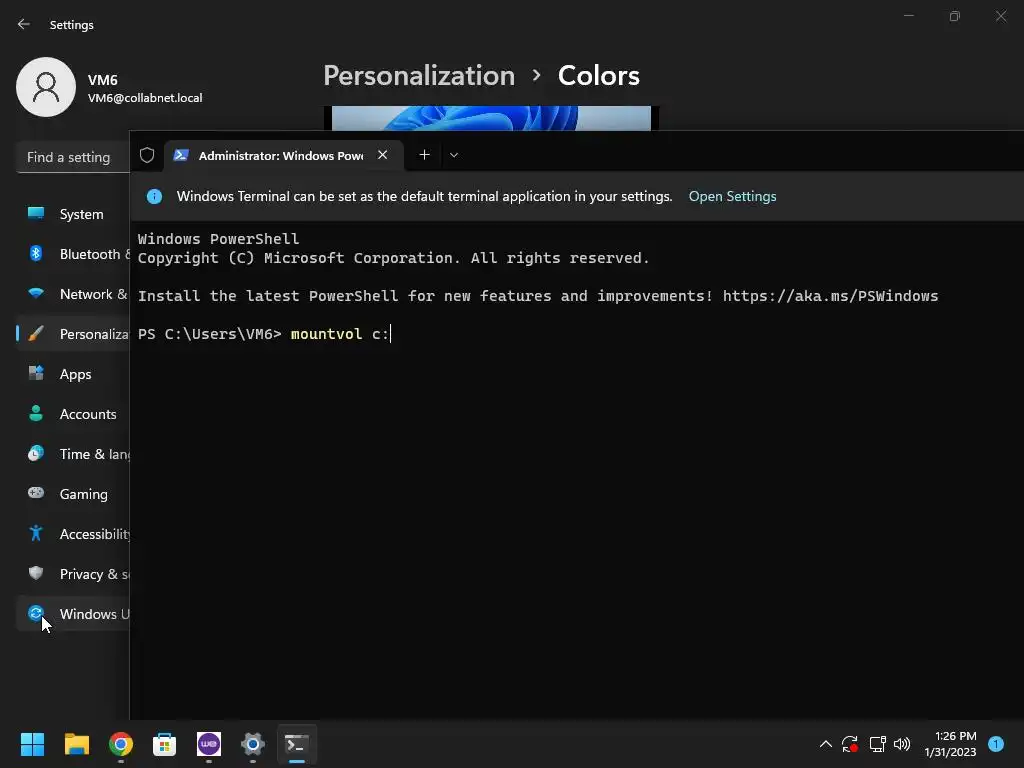Image resolution: width=1024 pixels, height=768 pixels.
Task: Open the VM6 user profile avatar
Action: point(46,87)
